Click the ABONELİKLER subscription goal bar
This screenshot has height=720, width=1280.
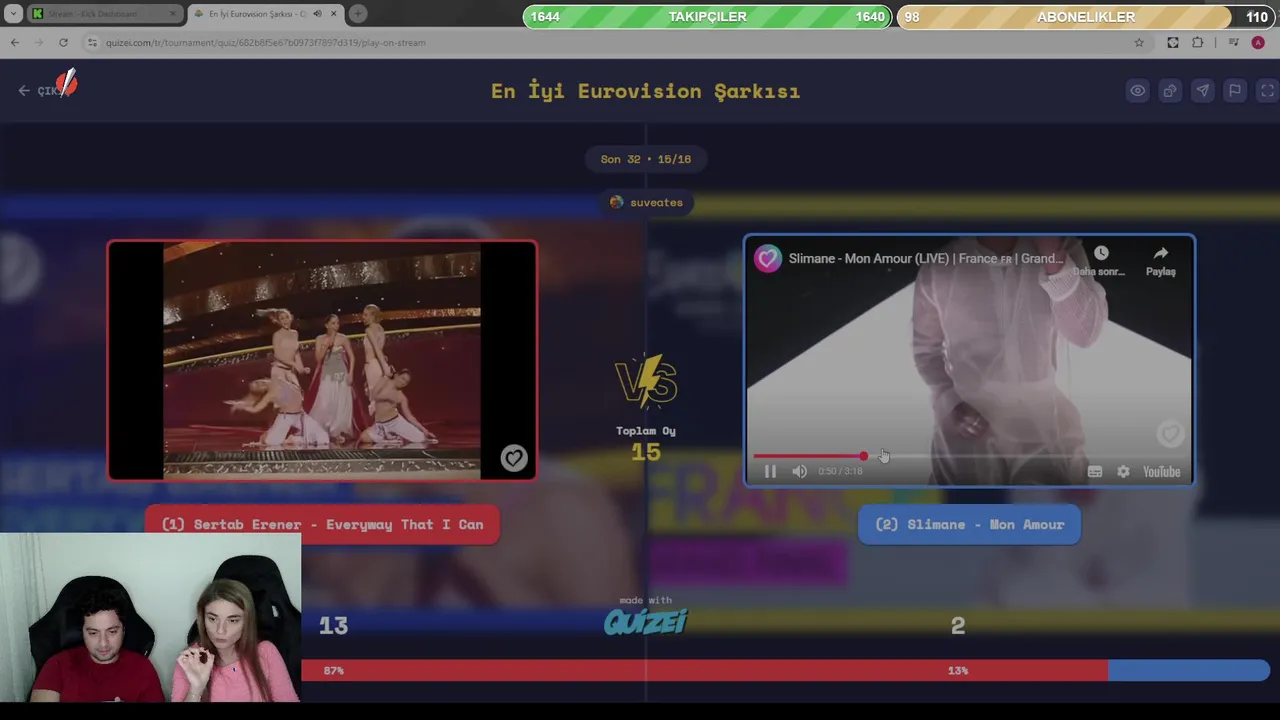point(1086,17)
